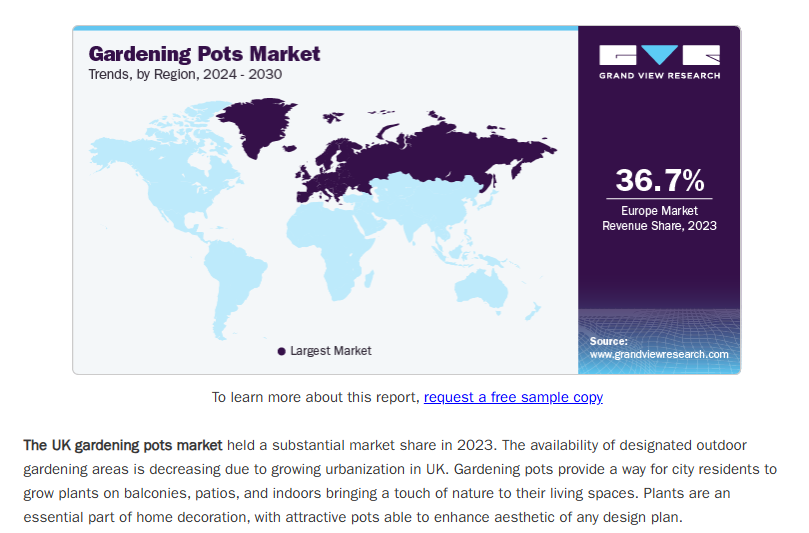The image size is (809, 533).
Task: Open the request a free sample copy link
Action: pos(513,397)
